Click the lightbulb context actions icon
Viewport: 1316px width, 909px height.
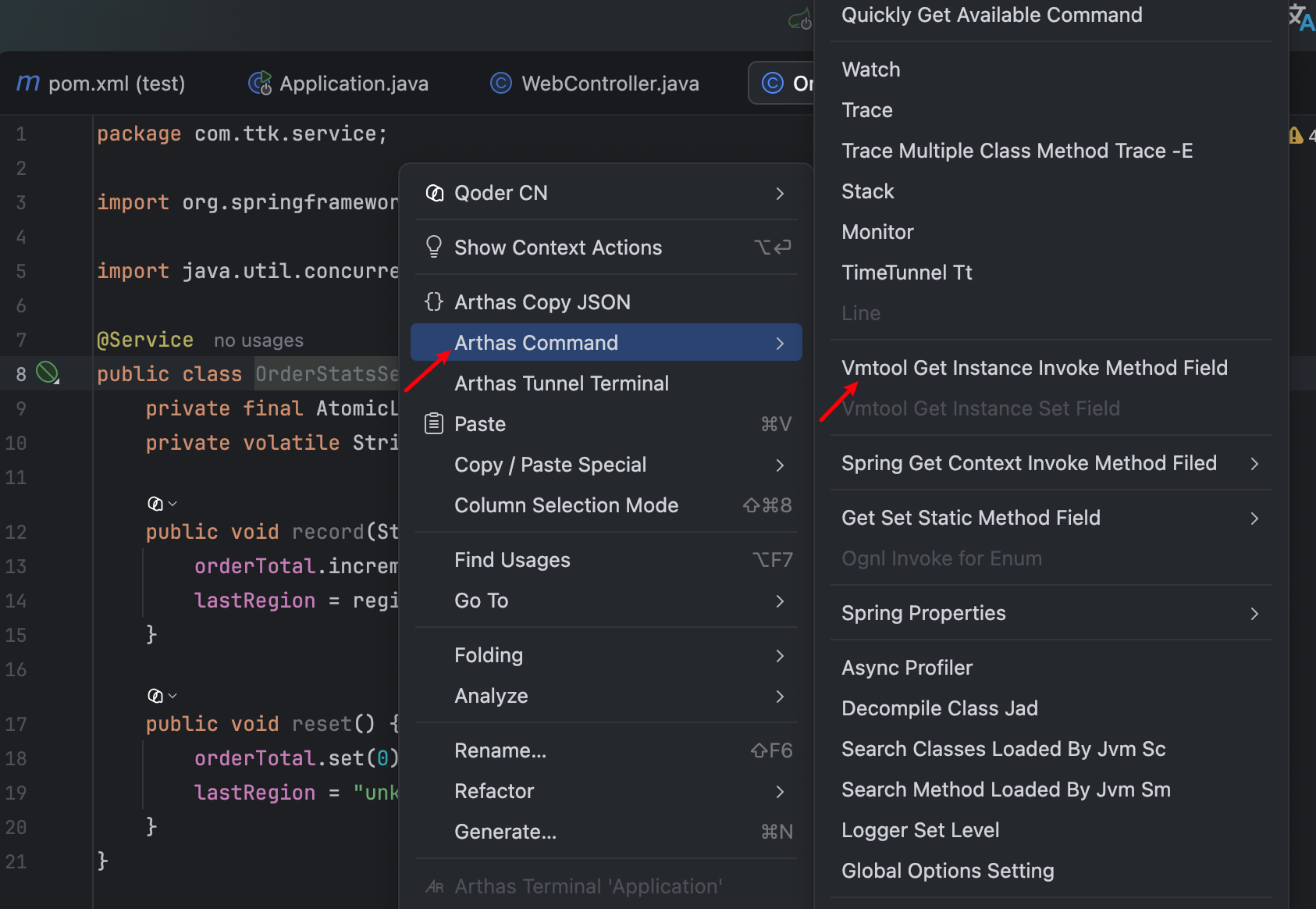pos(434,247)
